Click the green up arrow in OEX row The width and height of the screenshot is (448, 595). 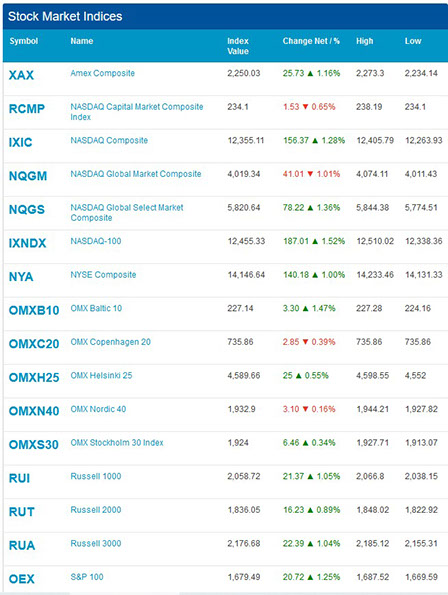310,577
